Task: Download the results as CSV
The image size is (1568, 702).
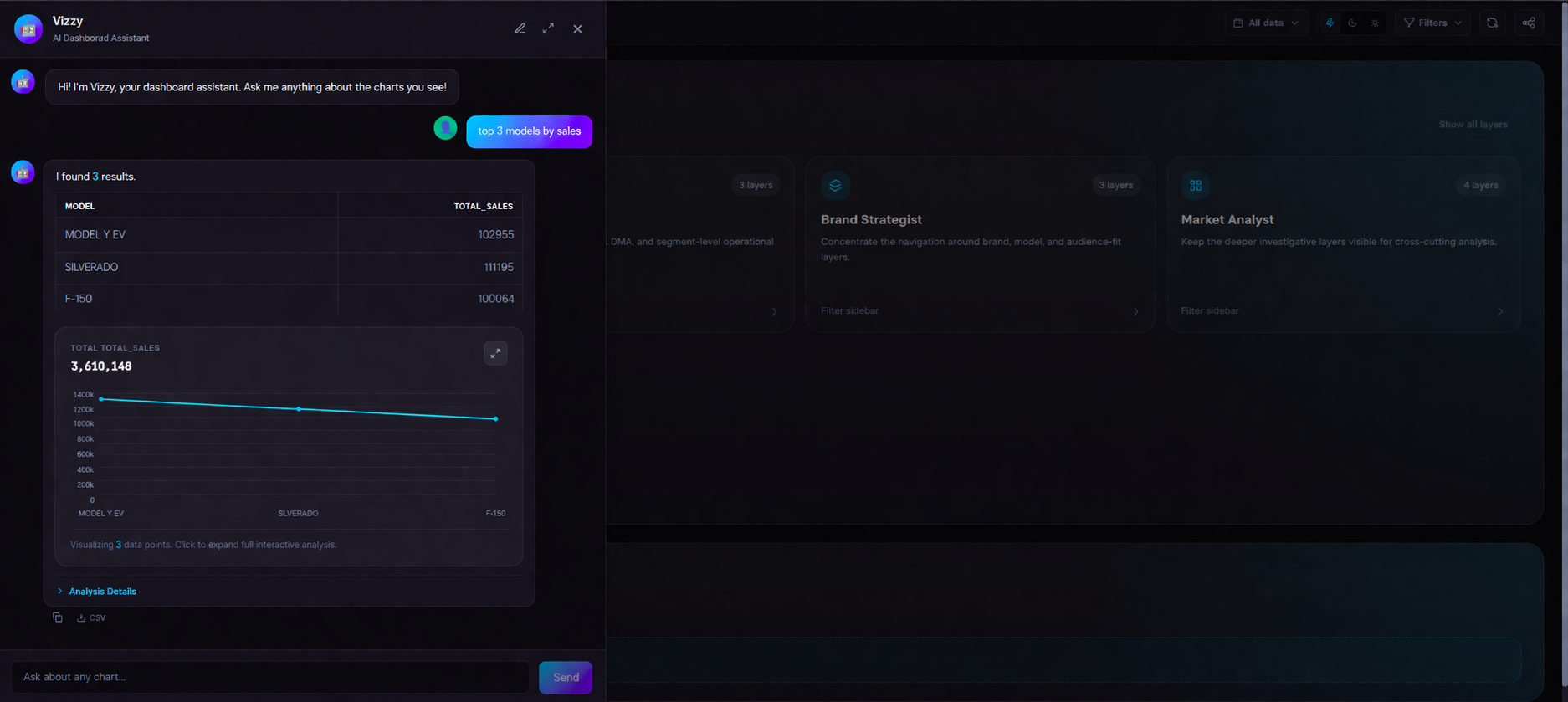Action: click(x=91, y=617)
